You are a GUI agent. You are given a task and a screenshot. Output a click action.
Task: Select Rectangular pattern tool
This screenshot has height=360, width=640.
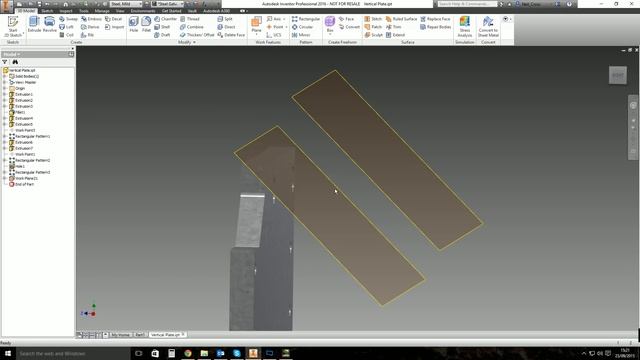pos(306,19)
